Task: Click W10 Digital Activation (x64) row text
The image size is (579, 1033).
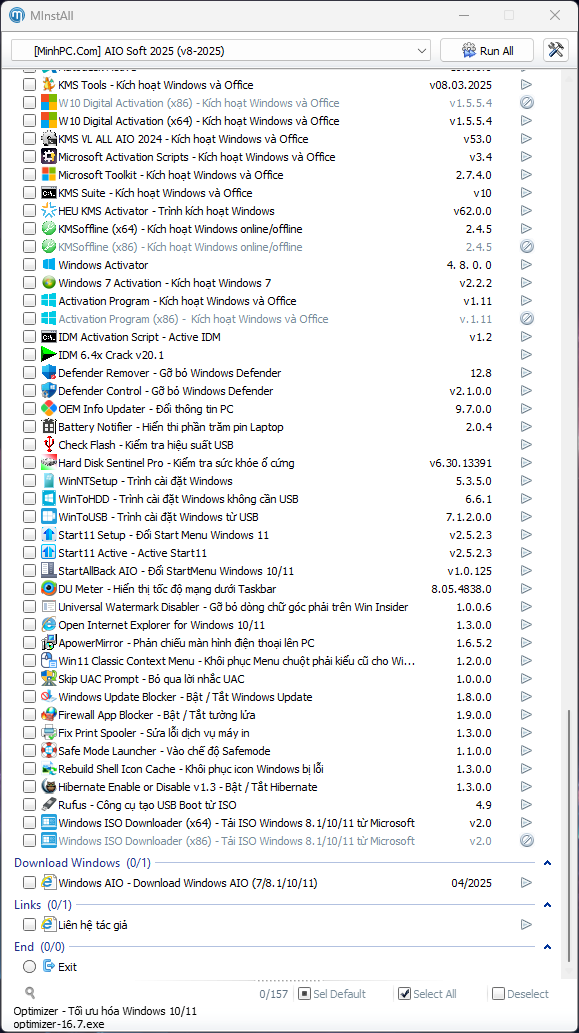Action: (199, 121)
